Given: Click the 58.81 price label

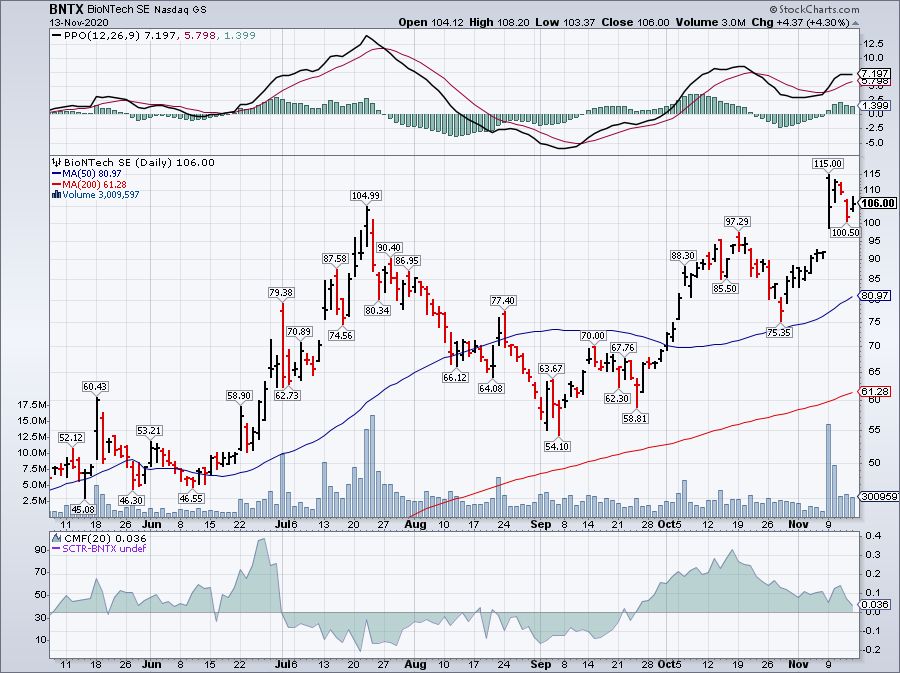Looking at the screenshot, I should [x=635, y=419].
